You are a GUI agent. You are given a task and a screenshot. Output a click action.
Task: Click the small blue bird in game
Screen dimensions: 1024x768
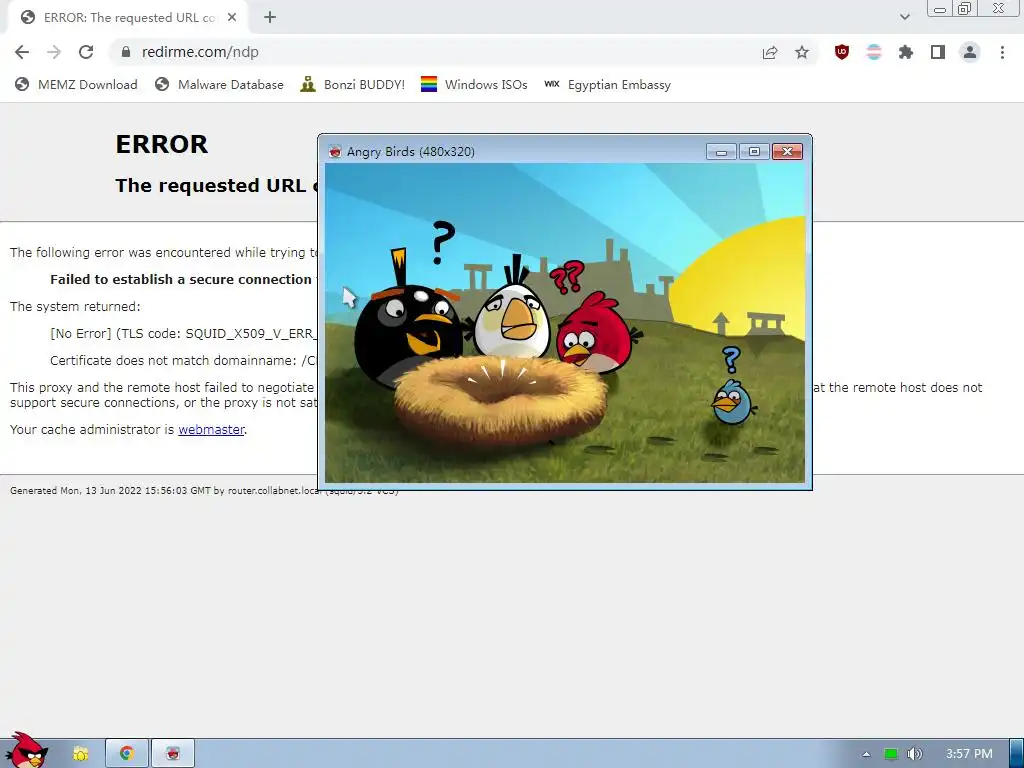point(732,402)
